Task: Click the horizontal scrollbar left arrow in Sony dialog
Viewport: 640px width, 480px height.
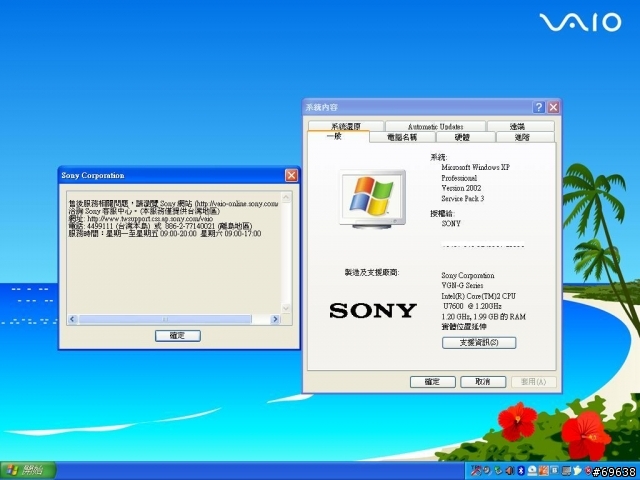Action: 73,319
